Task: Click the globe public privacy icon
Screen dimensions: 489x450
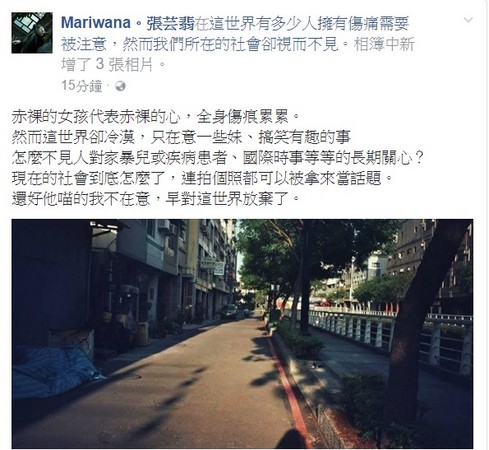Action: [x=120, y=86]
